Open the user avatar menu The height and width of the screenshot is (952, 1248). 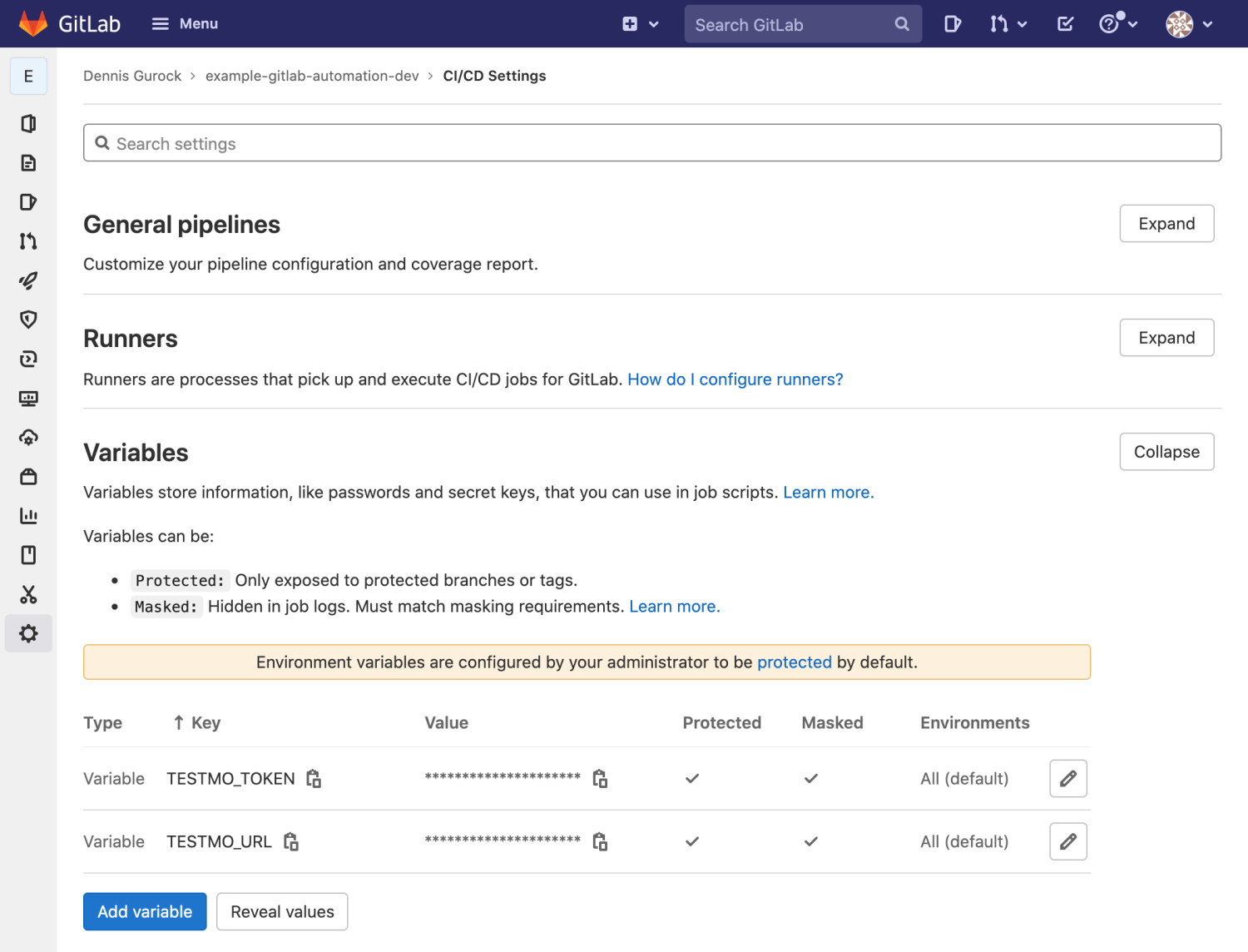click(1180, 24)
